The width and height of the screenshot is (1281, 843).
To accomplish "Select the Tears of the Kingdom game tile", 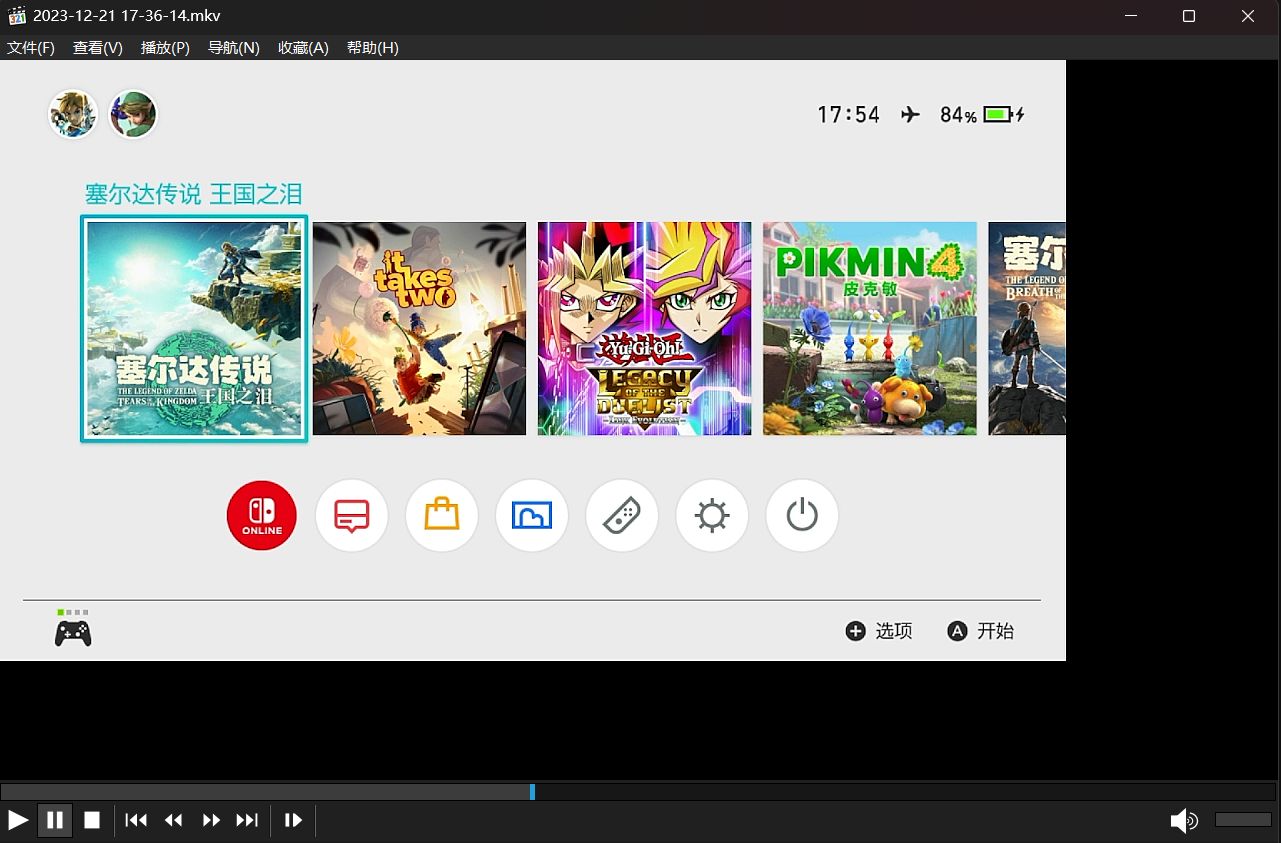I will pyautogui.click(x=194, y=328).
